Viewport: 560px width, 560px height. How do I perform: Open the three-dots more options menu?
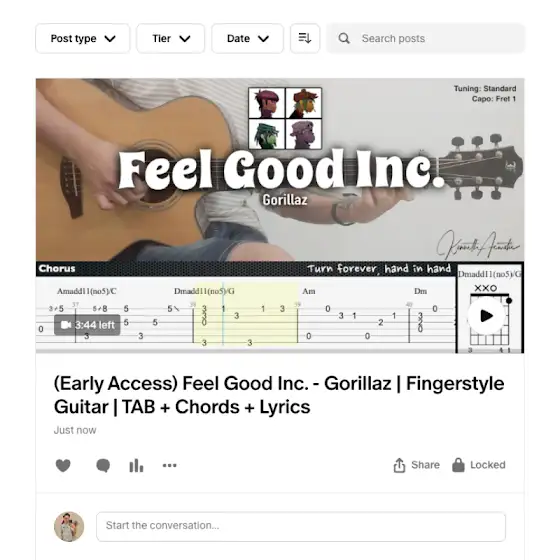tap(170, 465)
